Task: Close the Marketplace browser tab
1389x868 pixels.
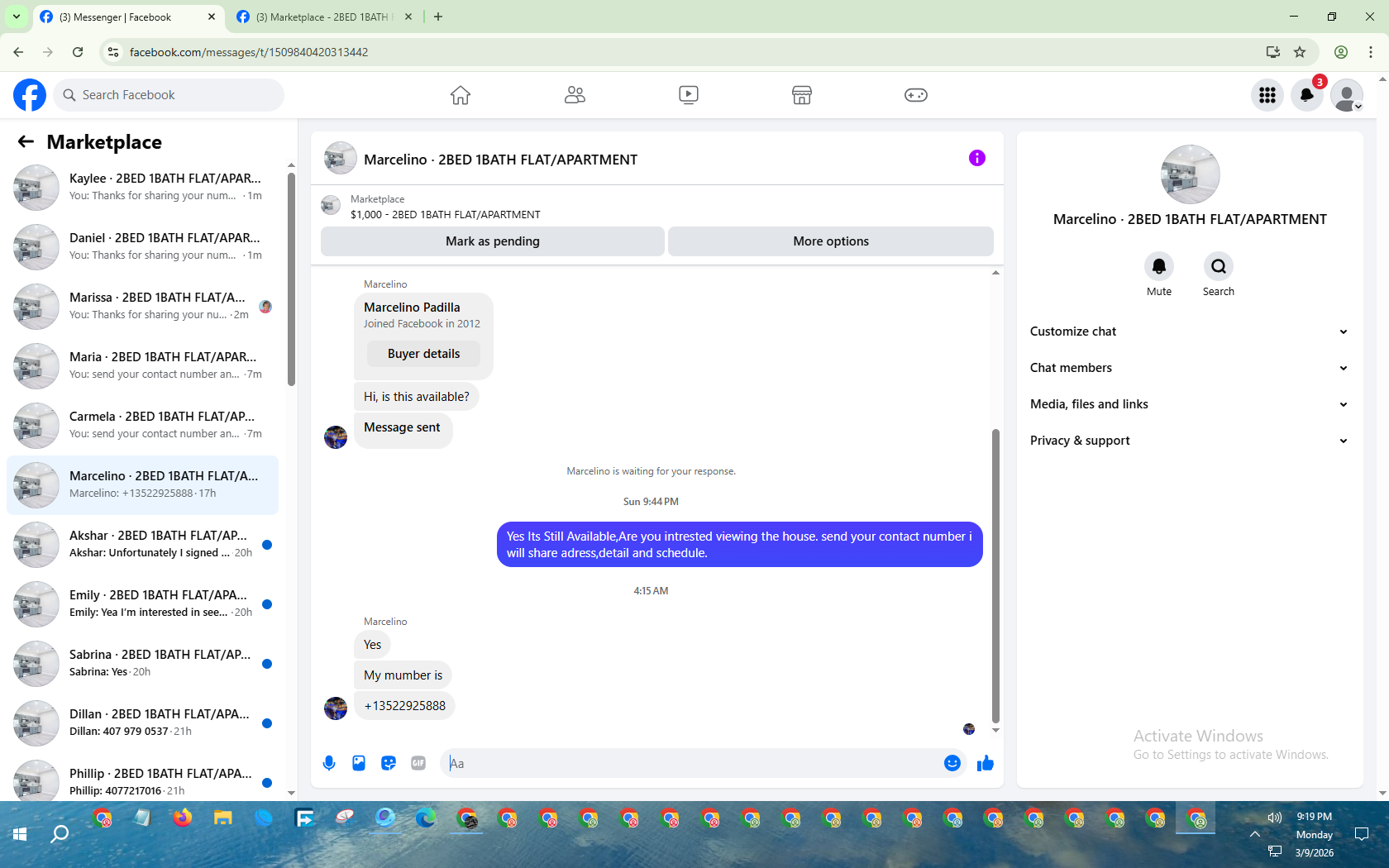Action: [408, 17]
